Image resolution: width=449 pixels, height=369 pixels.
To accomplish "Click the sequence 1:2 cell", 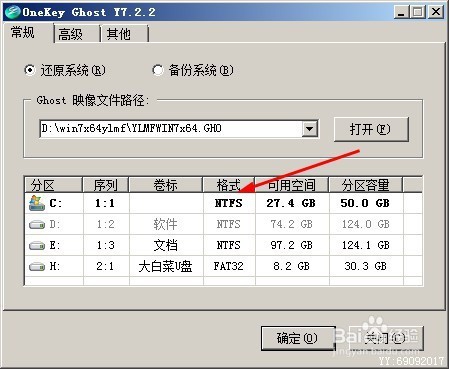I will tap(105, 224).
